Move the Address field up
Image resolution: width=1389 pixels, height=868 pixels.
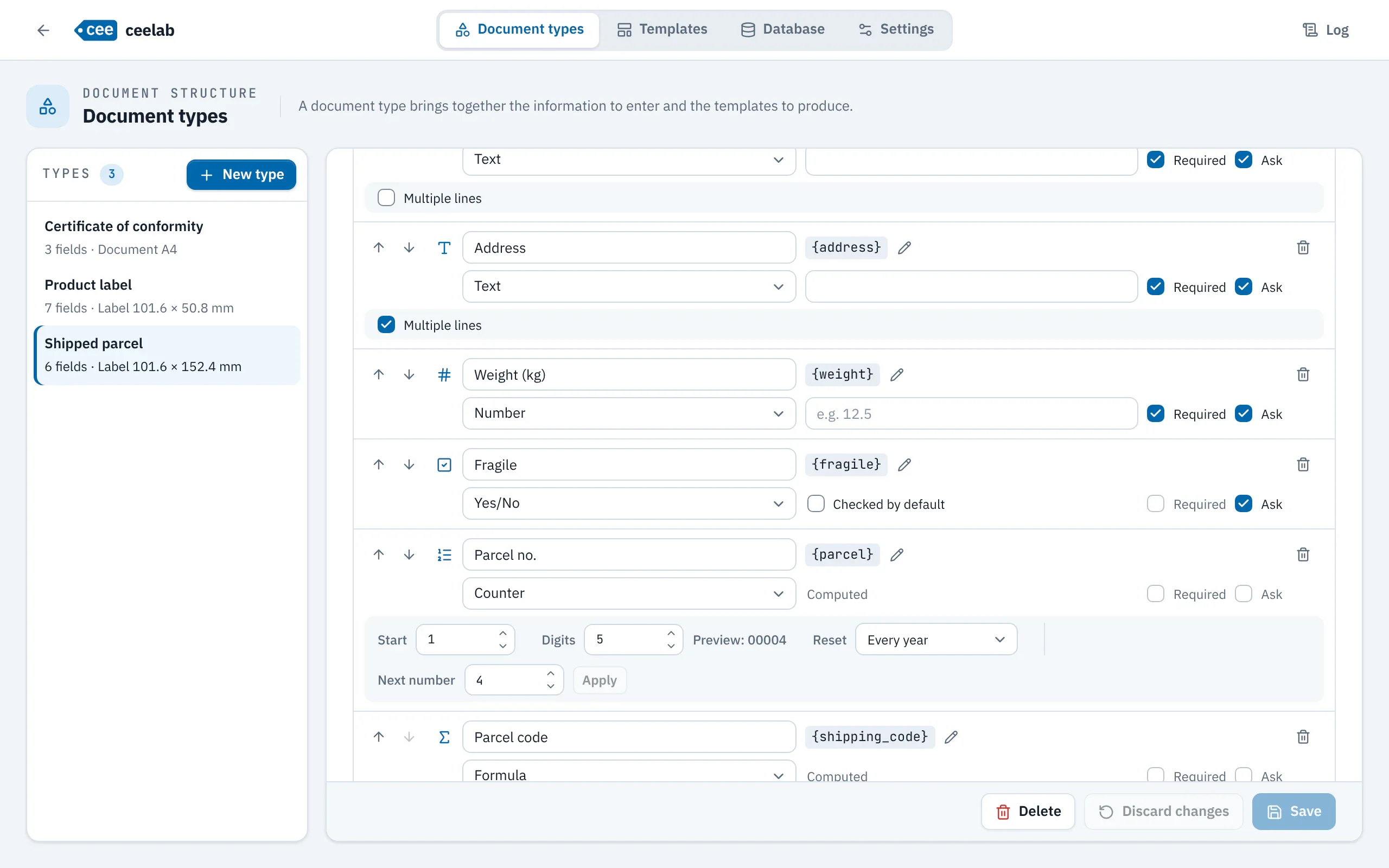pos(378,247)
